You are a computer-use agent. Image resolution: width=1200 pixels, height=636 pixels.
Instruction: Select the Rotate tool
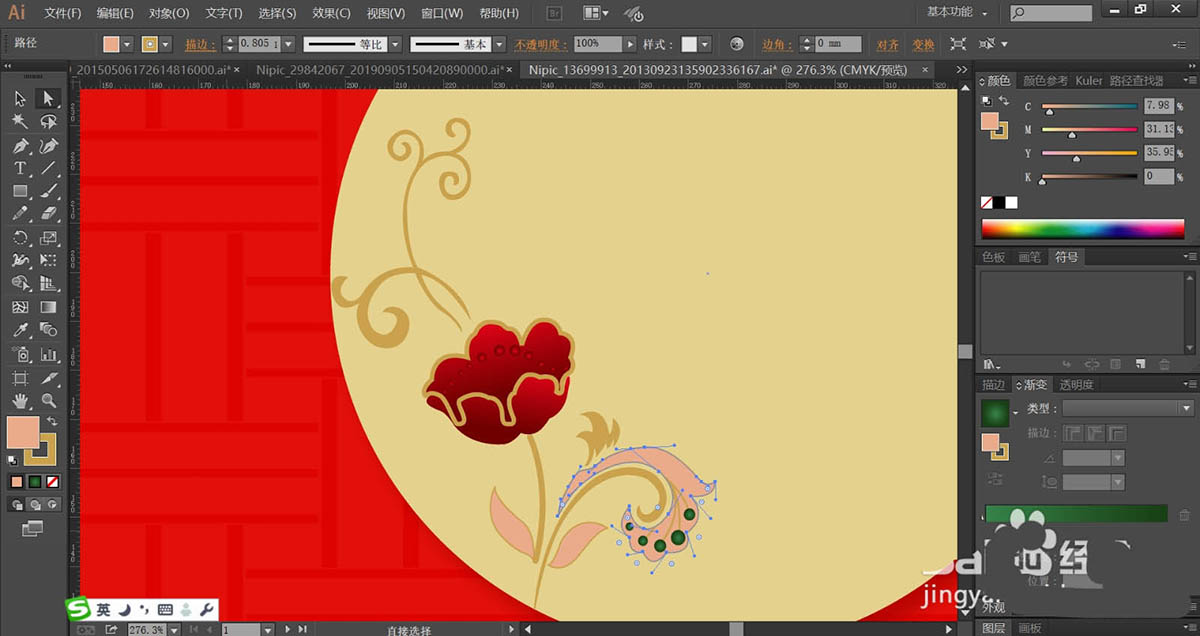coord(20,238)
